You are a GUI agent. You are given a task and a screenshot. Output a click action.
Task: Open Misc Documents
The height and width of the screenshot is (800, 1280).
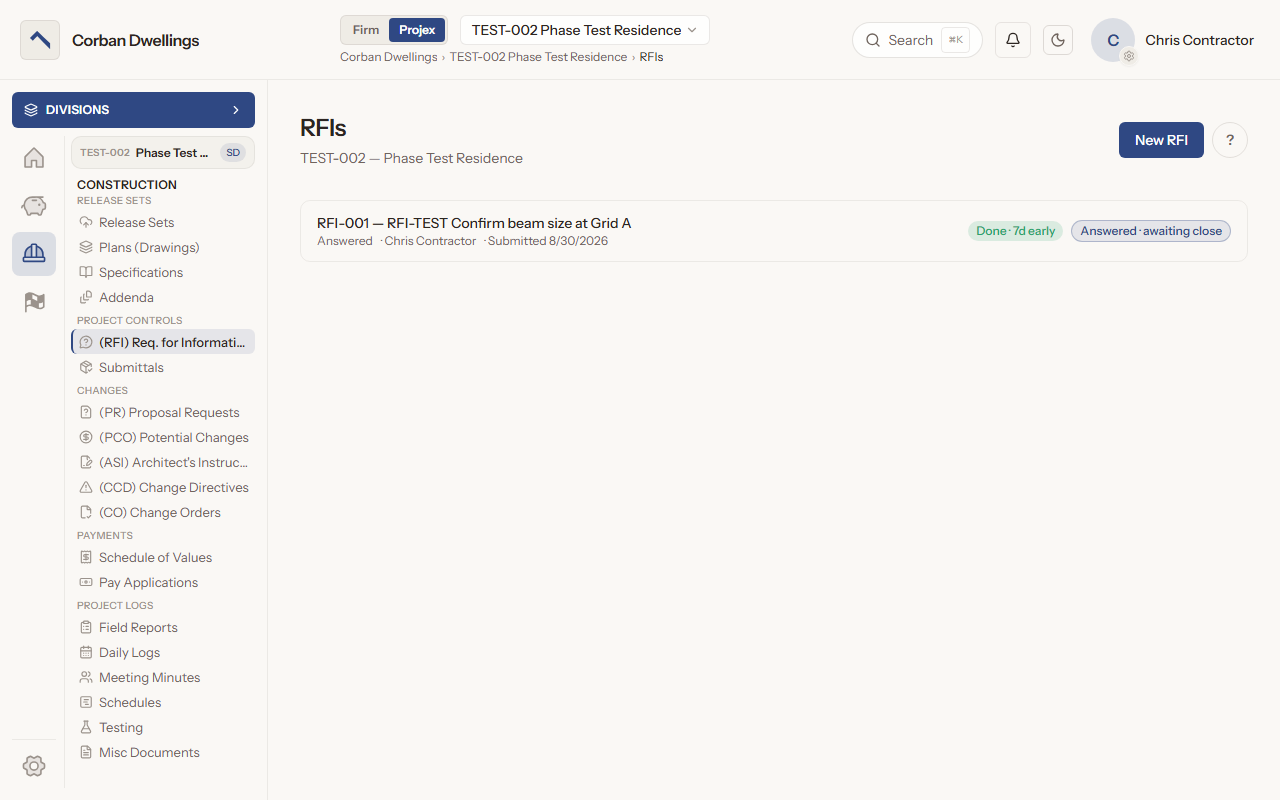(163, 752)
